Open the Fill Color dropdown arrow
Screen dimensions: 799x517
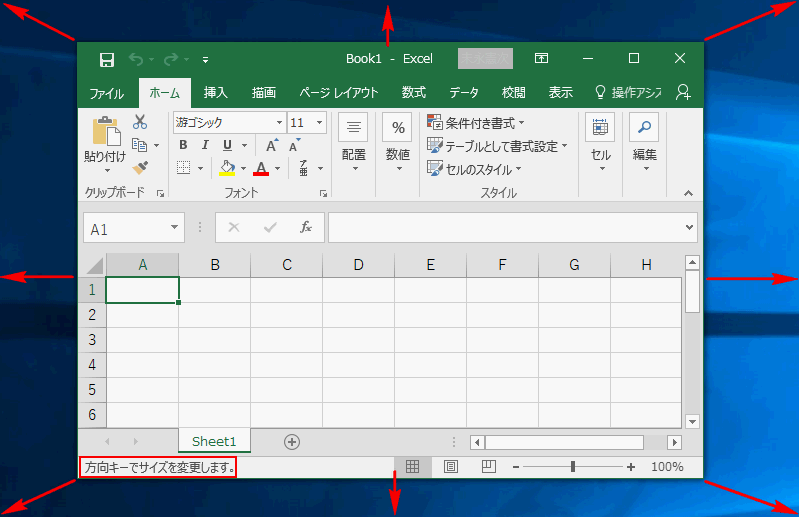pos(244,169)
